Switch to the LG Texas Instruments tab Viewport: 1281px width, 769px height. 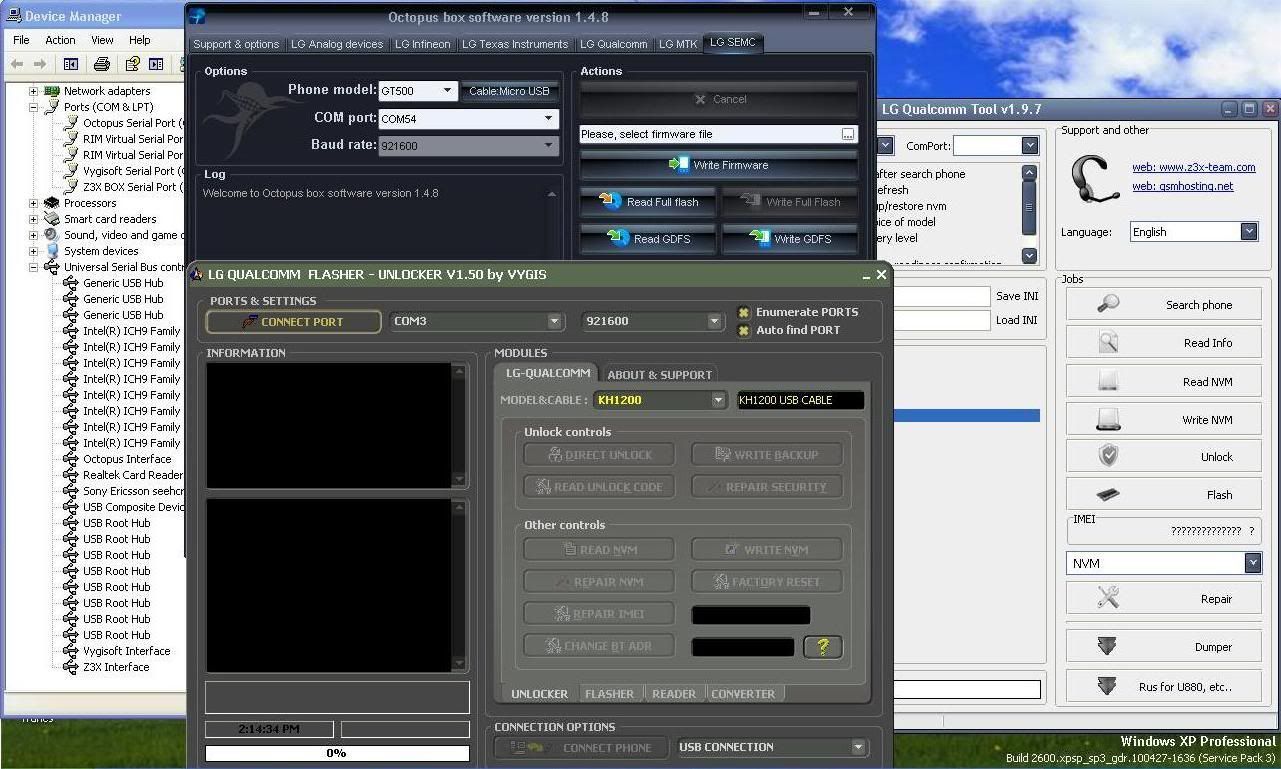(515, 44)
